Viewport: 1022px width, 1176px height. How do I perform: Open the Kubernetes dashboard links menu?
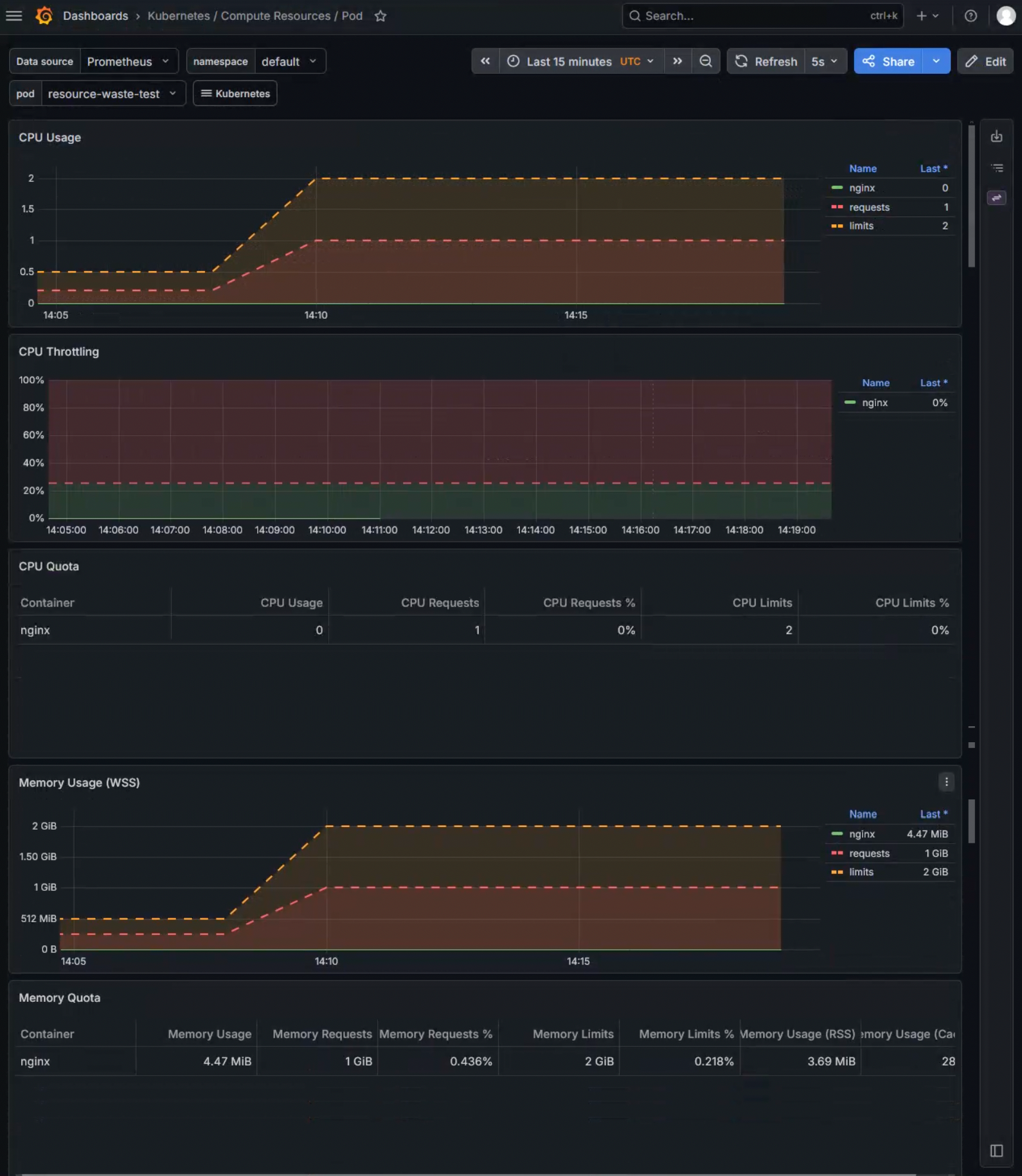click(x=235, y=93)
